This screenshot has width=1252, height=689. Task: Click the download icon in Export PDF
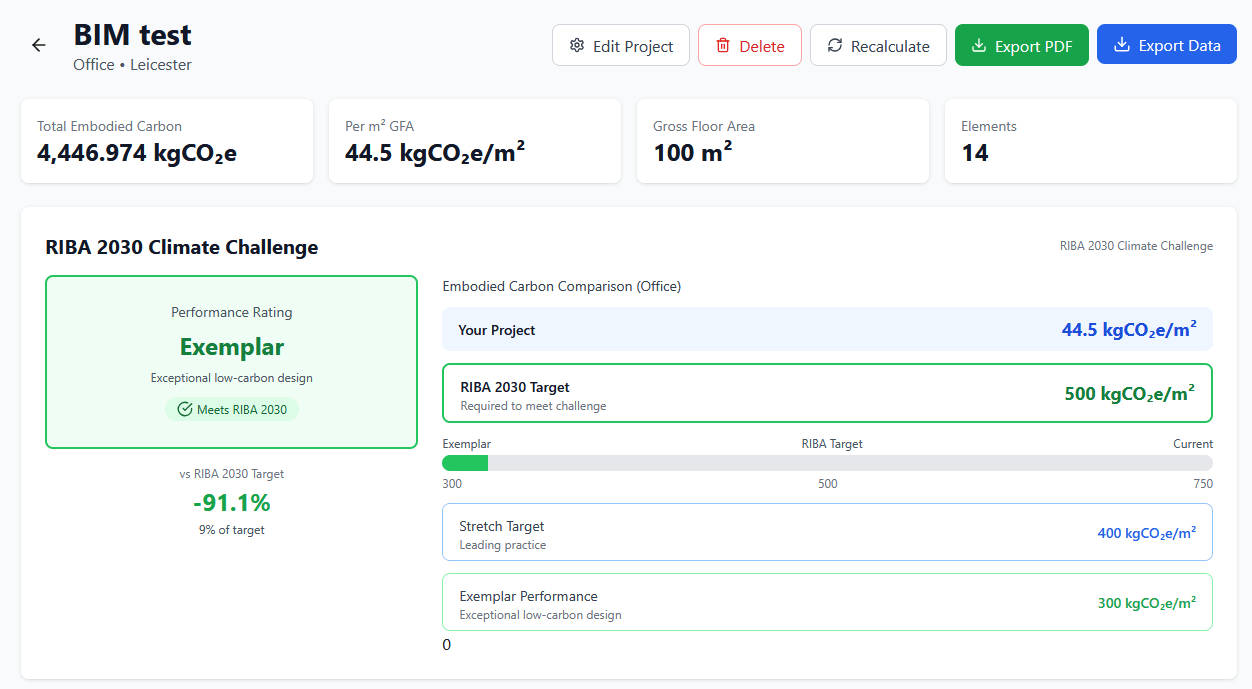pyautogui.click(x=979, y=46)
